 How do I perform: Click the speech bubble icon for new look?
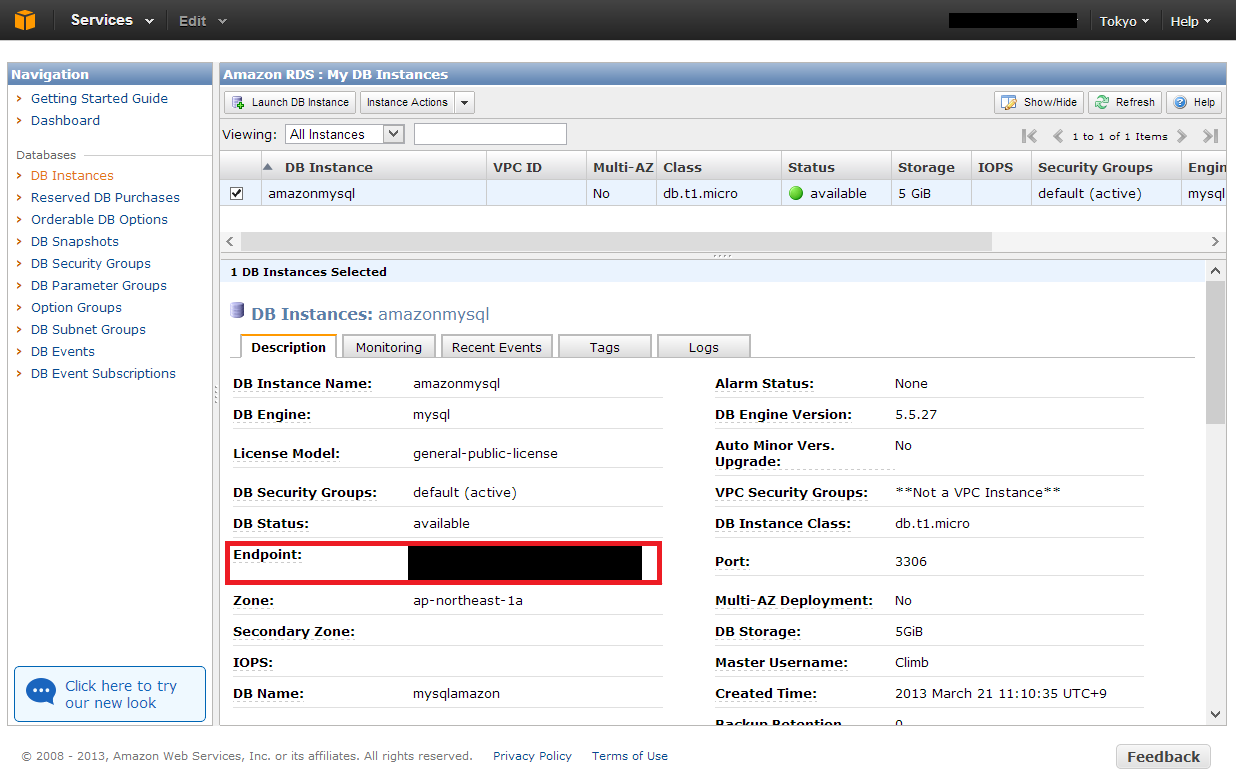point(41,692)
